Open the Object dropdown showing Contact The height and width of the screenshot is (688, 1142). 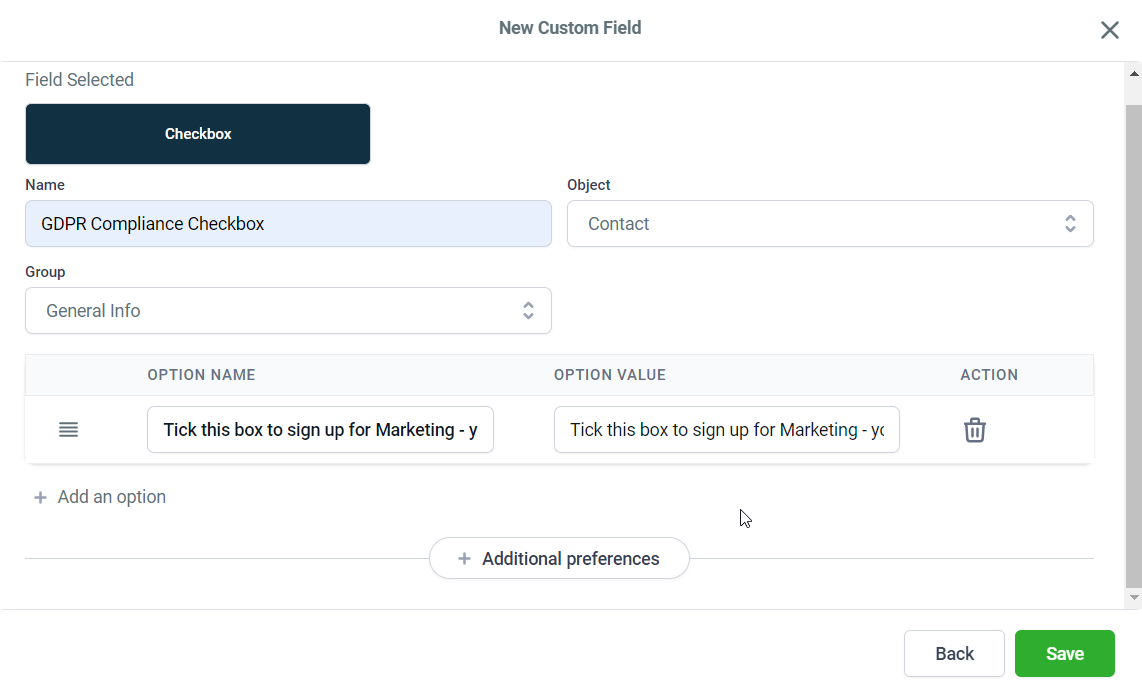pos(829,224)
